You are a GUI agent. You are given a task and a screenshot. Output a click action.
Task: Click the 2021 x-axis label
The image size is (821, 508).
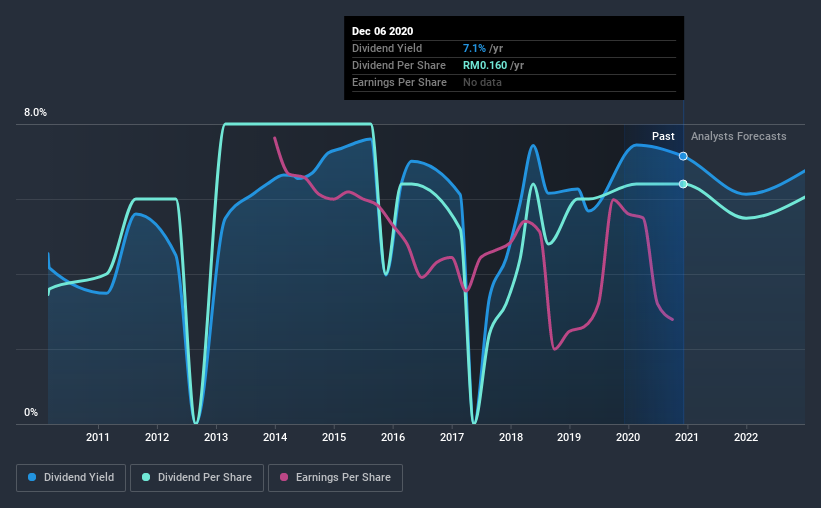click(x=686, y=437)
